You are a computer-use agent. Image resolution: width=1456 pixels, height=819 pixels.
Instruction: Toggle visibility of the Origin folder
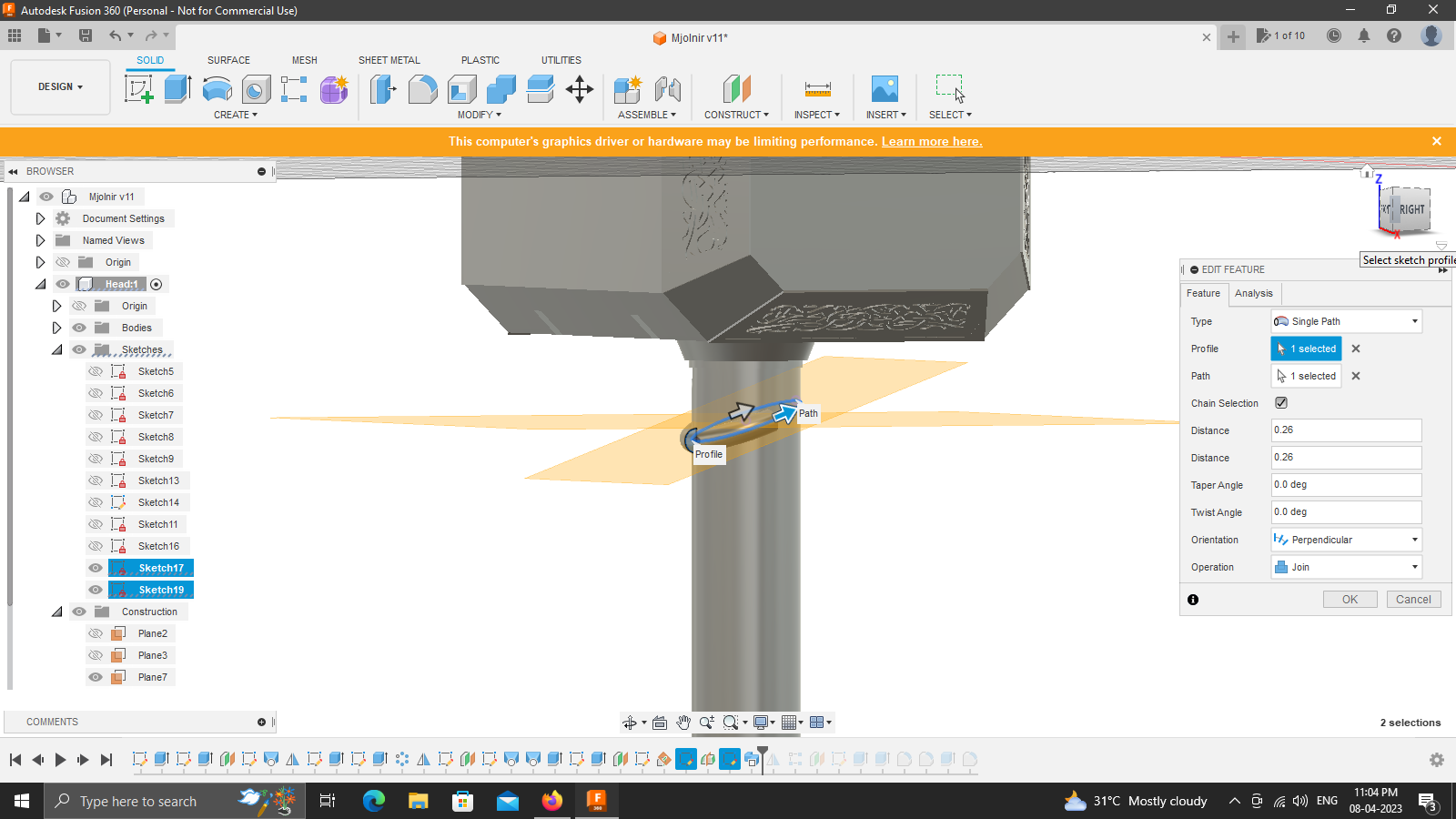pyautogui.click(x=63, y=261)
